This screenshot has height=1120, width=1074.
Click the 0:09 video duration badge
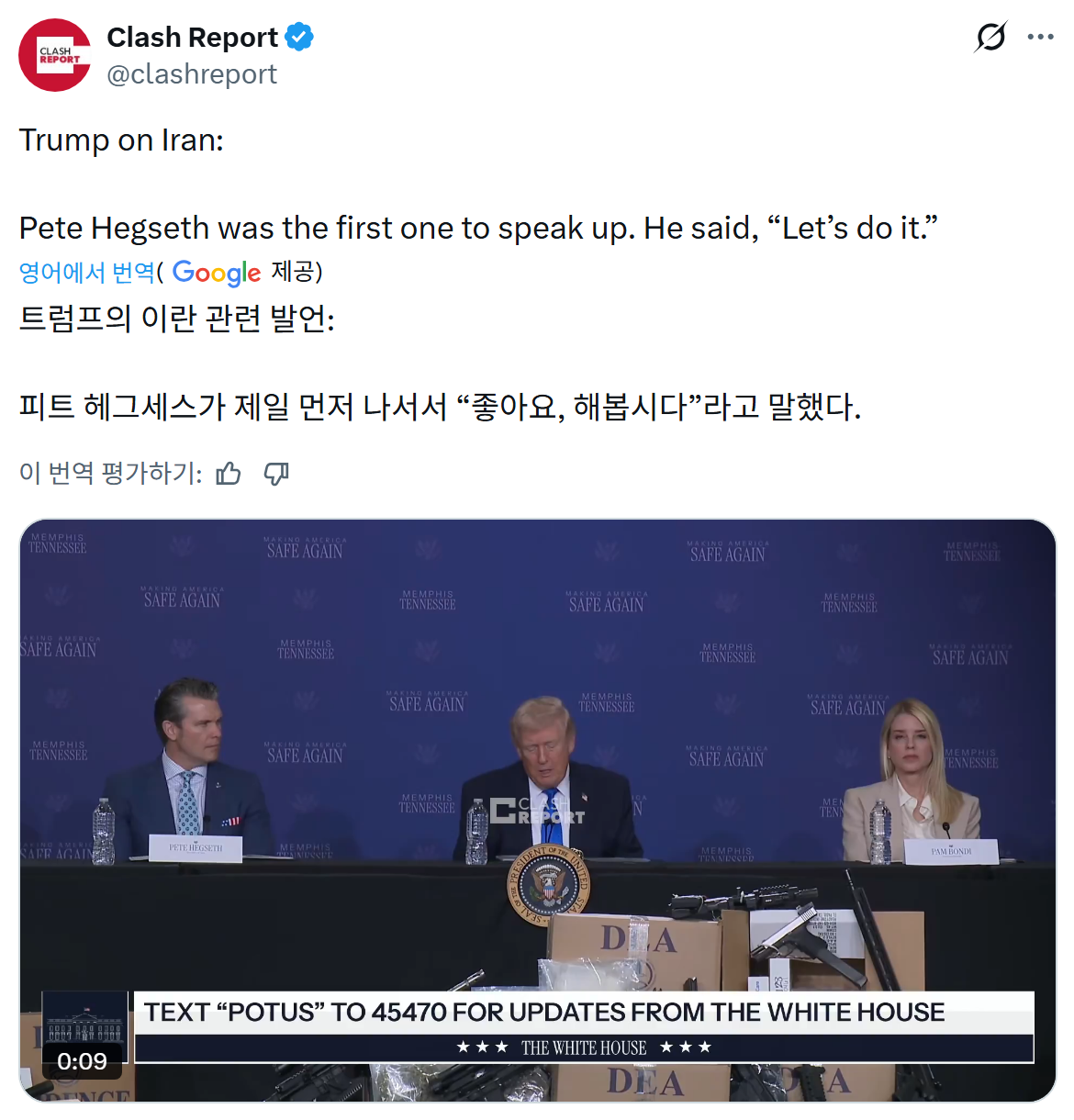coord(82,1061)
